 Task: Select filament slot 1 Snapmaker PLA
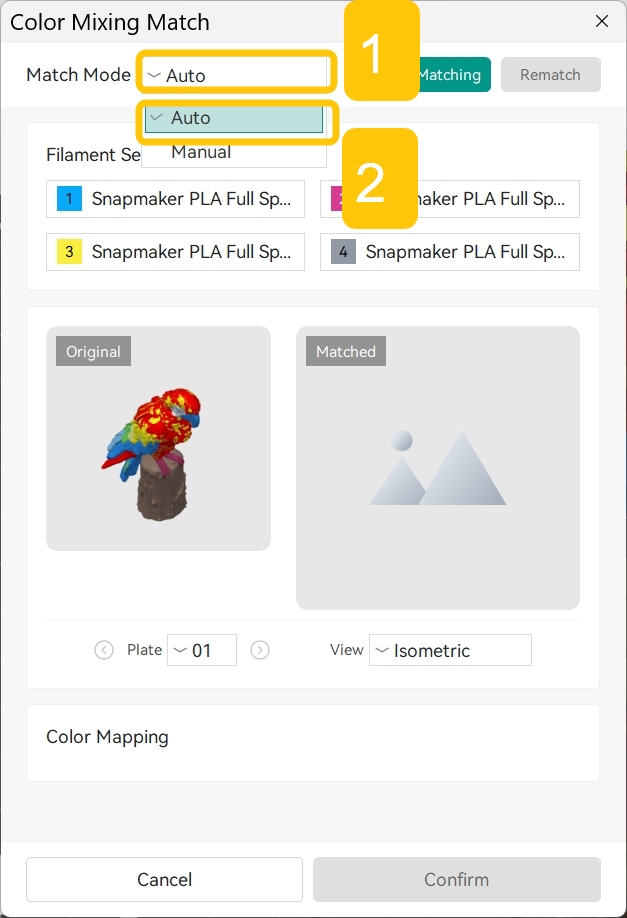(x=176, y=199)
